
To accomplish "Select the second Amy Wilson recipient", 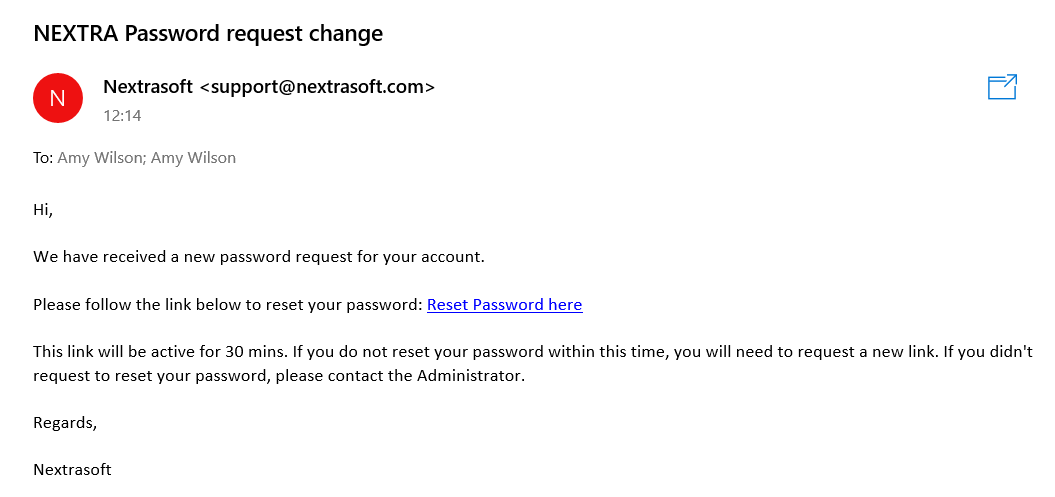I will click(193, 158).
